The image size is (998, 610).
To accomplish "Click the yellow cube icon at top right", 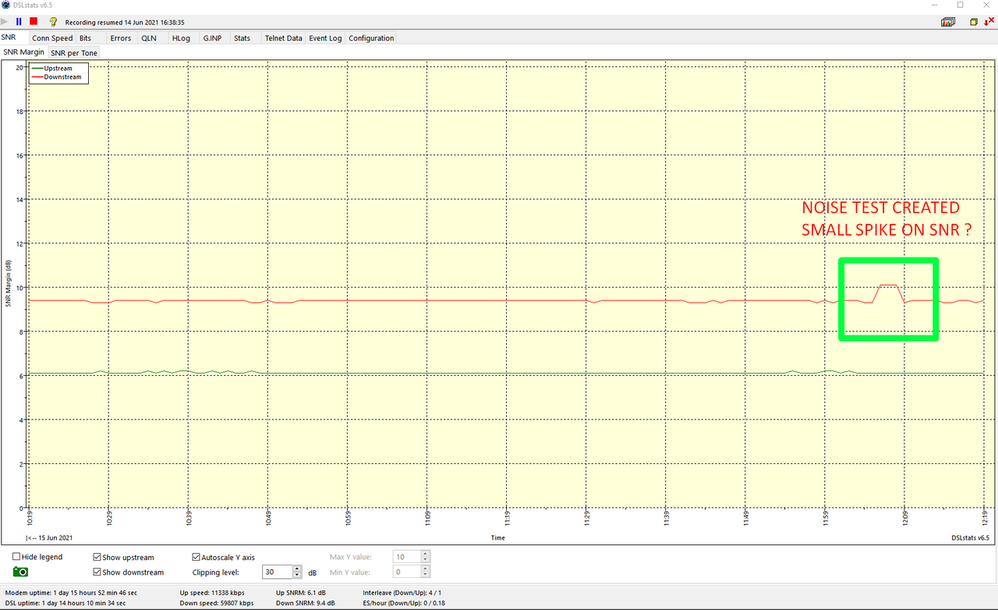I will tap(973, 21).
